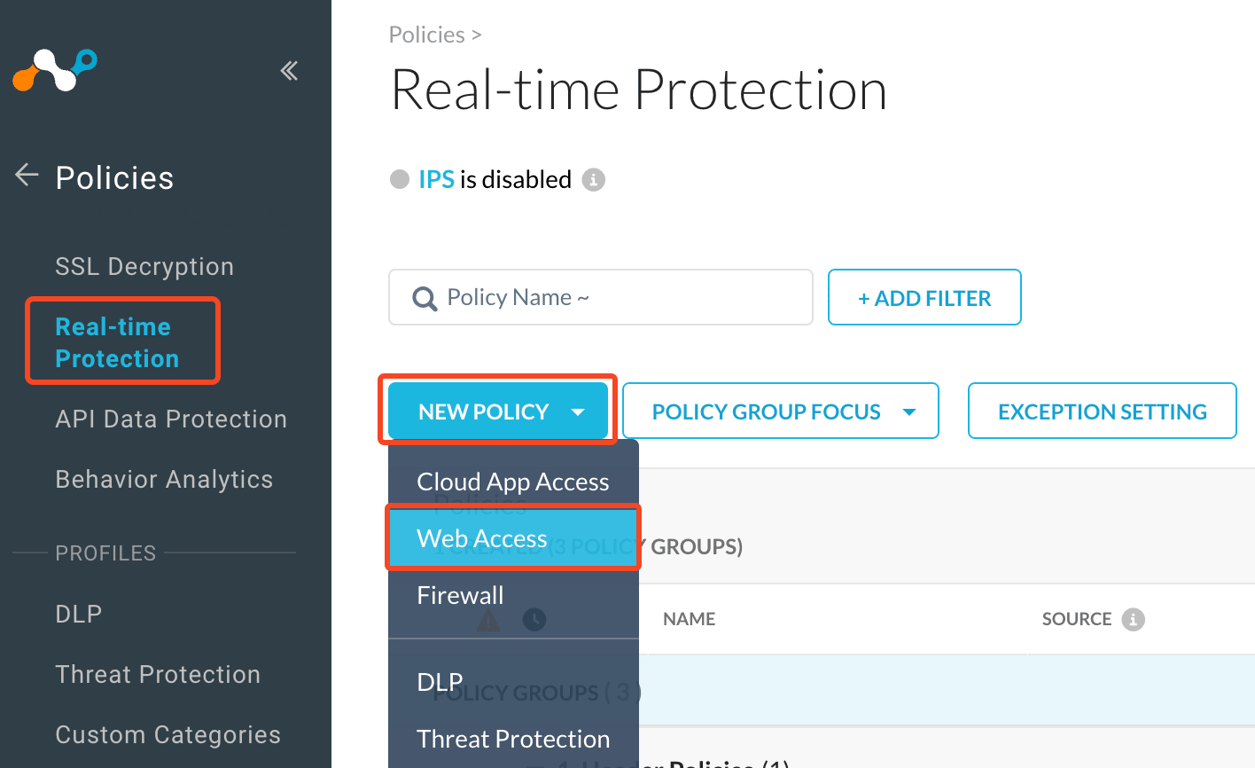
Task: Expand the Policy Group Focus dropdown
Action: pyautogui.click(x=780, y=411)
